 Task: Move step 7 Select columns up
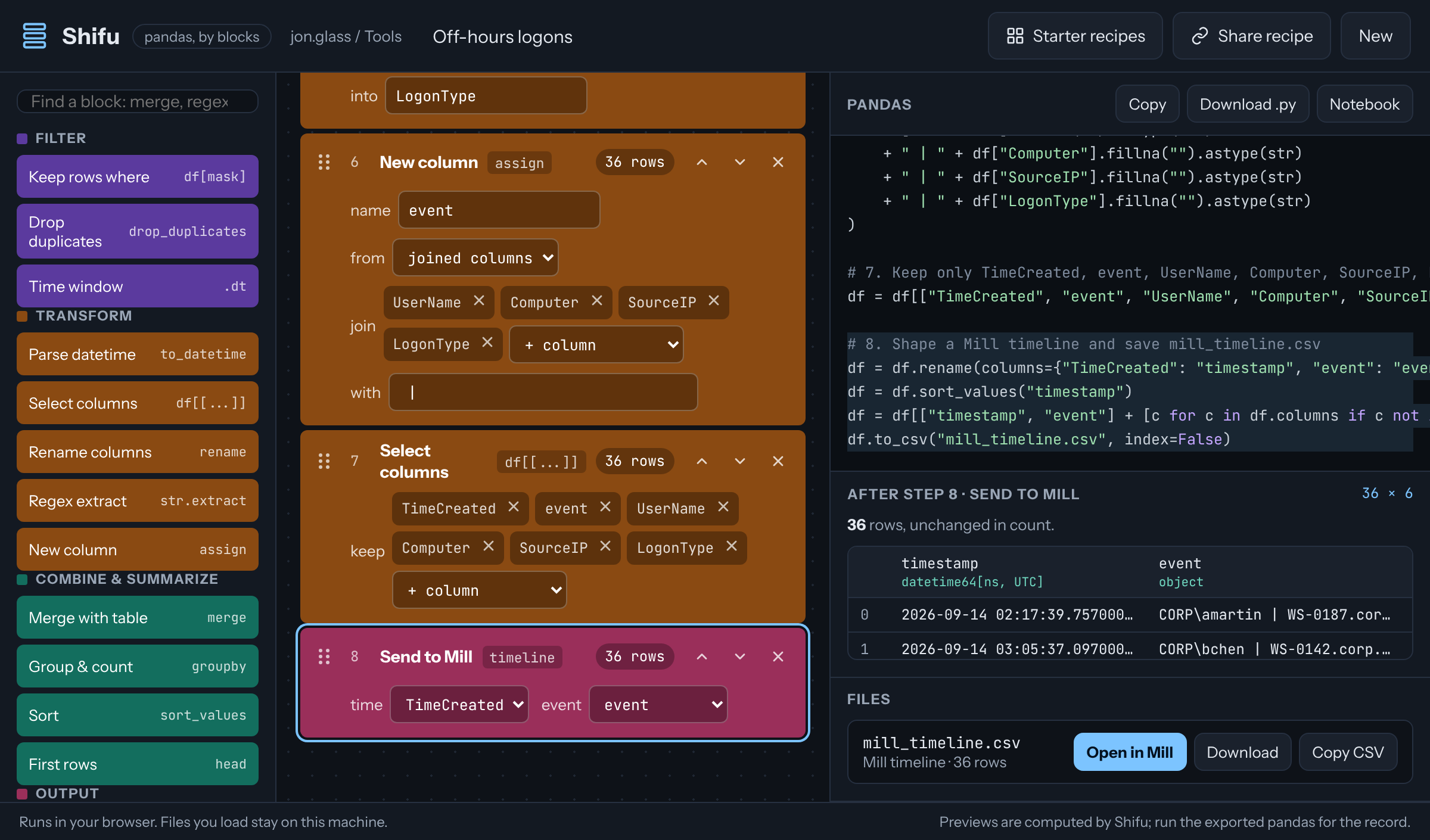coord(702,461)
